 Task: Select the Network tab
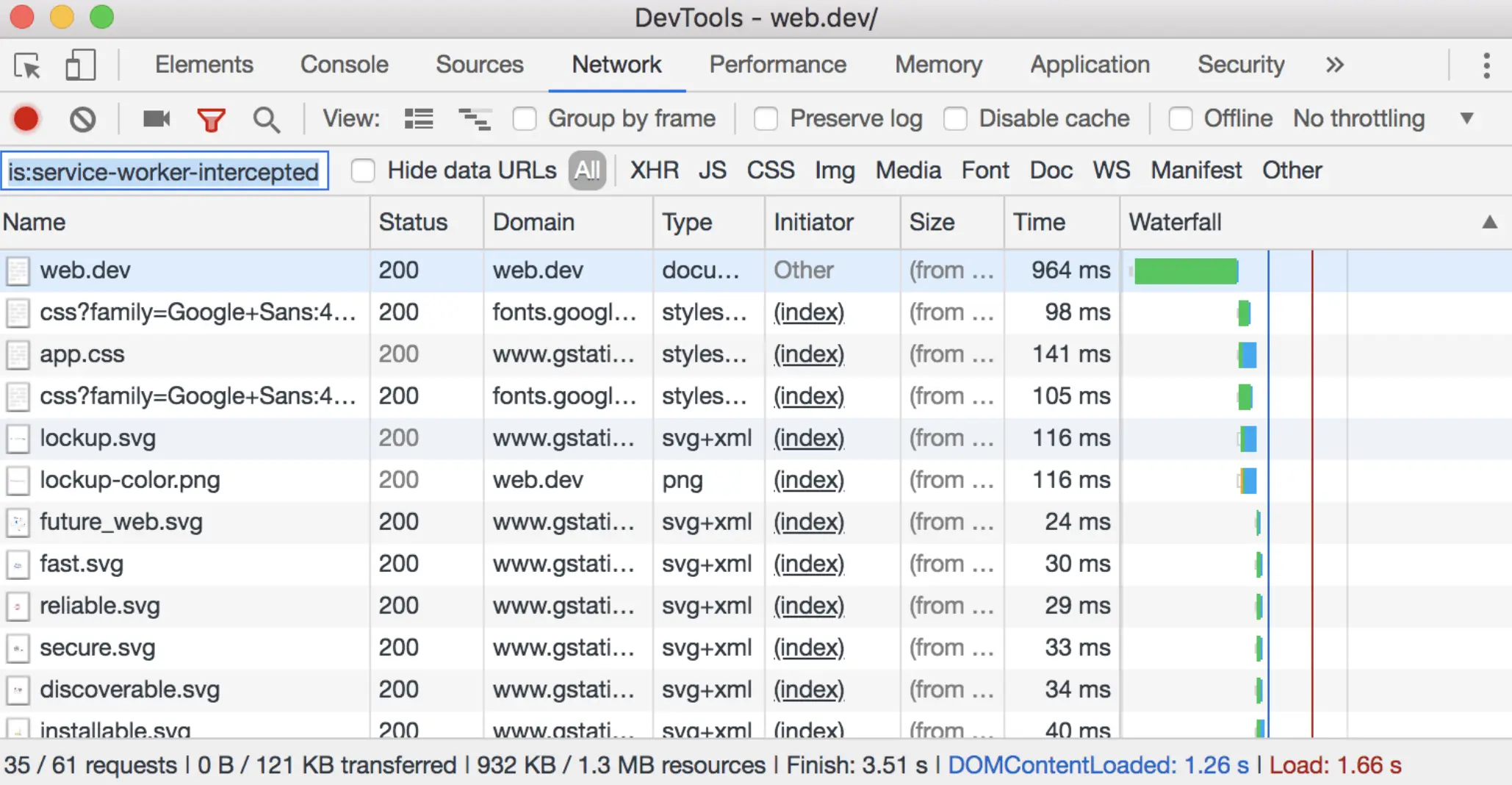tap(617, 65)
